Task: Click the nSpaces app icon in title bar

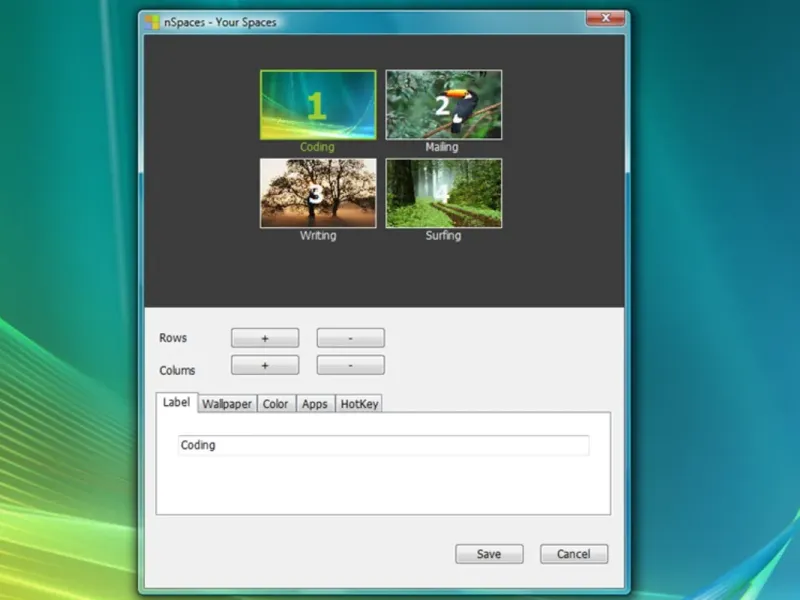Action: [x=152, y=22]
